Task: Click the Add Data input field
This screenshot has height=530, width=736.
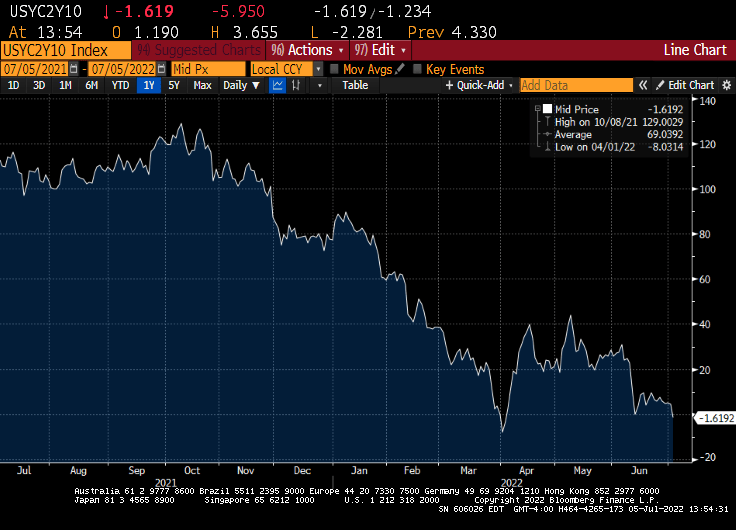Action: (575, 86)
